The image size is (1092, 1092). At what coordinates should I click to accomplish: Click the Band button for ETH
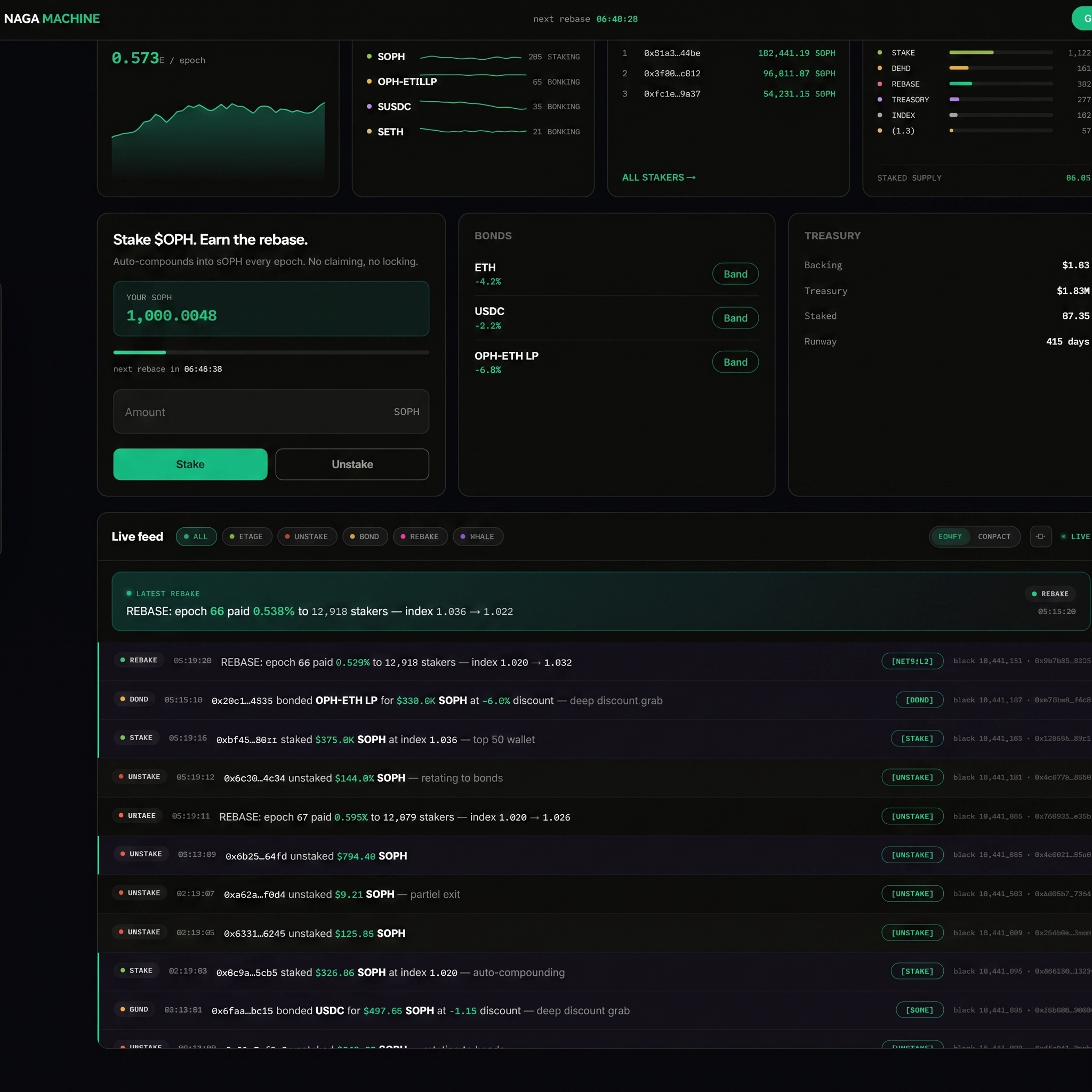tap(735, 274)
